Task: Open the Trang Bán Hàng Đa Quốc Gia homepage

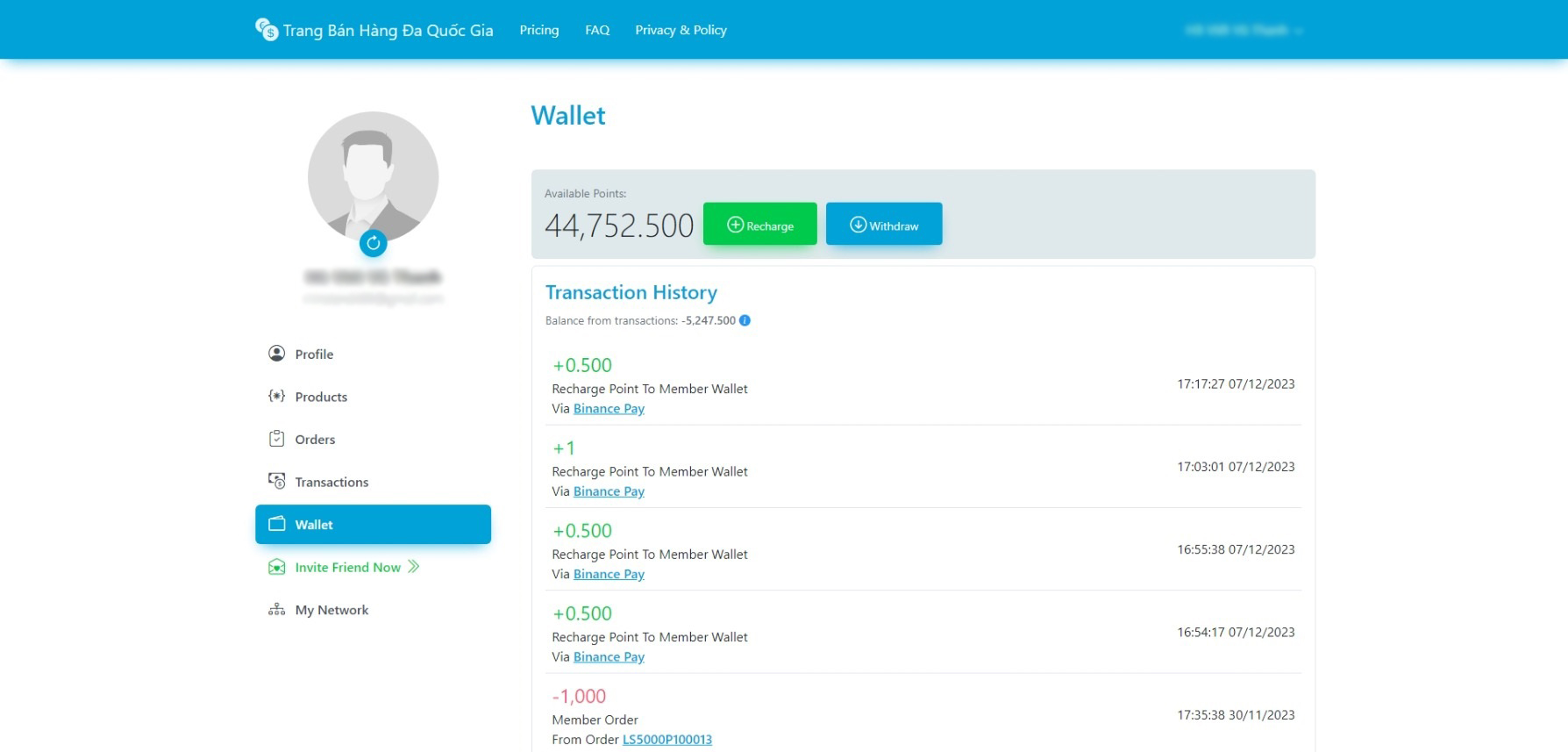Action: 388,31
